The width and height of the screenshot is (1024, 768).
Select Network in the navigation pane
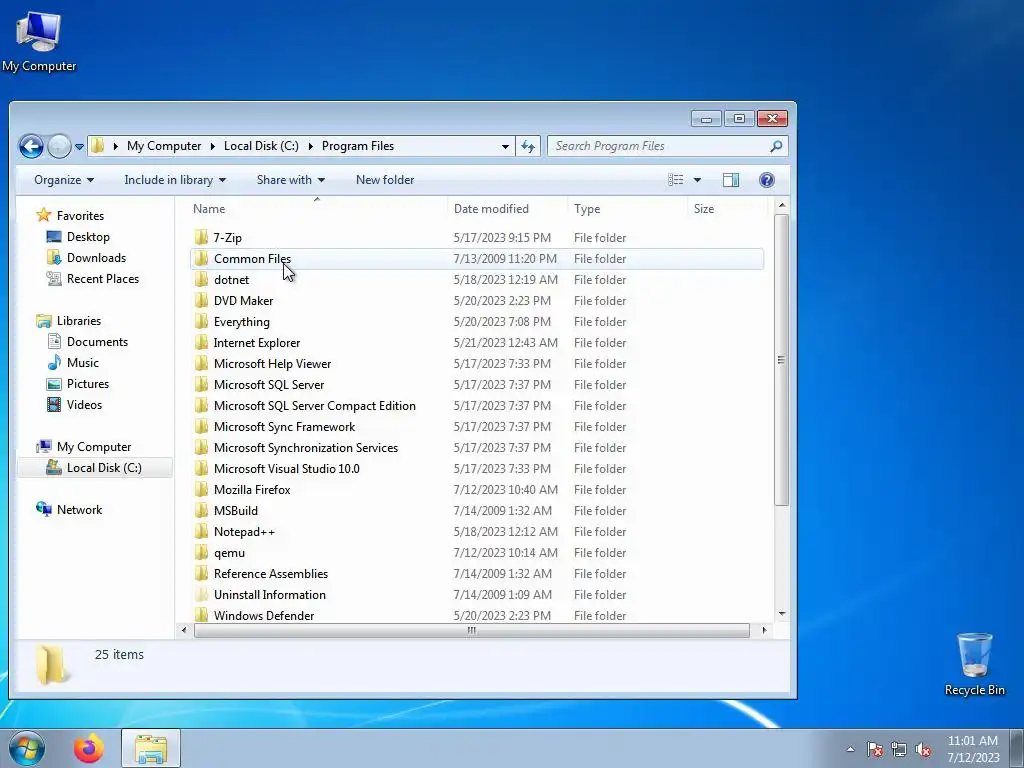coord(79,509)
